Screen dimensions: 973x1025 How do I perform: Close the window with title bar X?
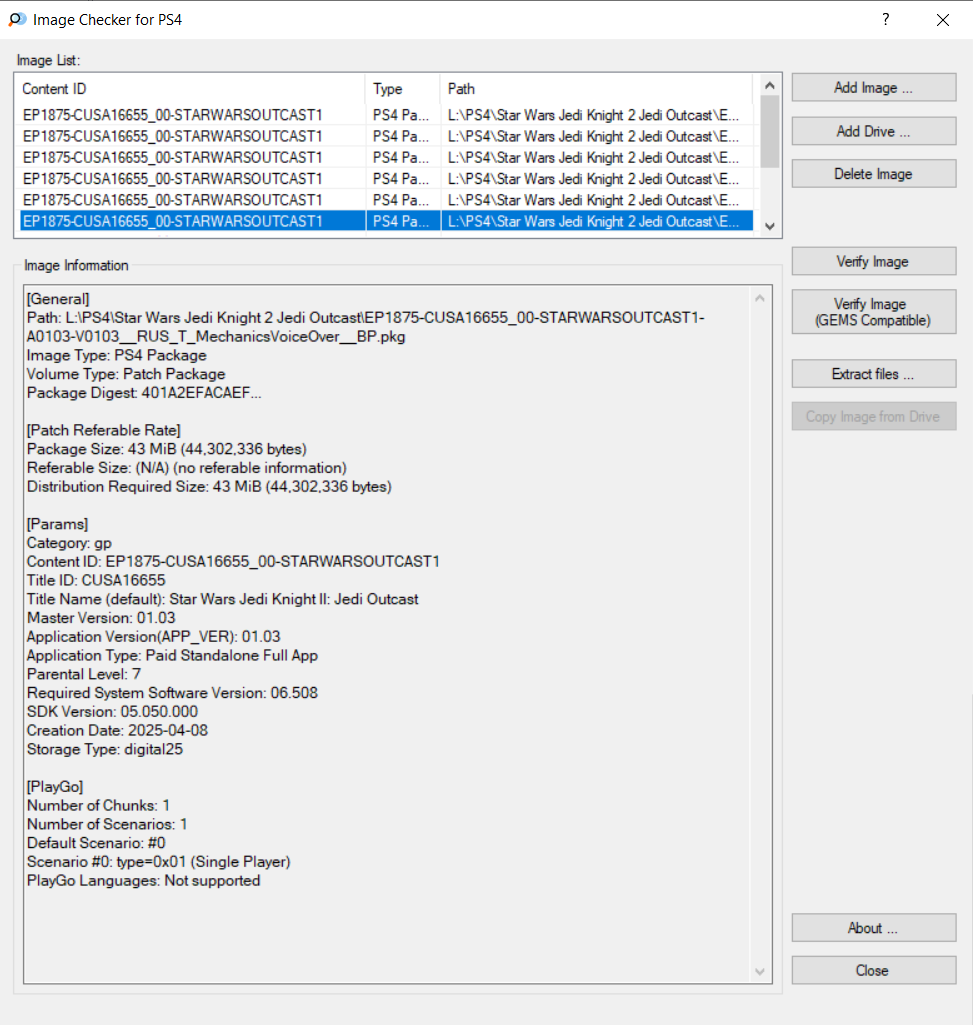[942, 20]
